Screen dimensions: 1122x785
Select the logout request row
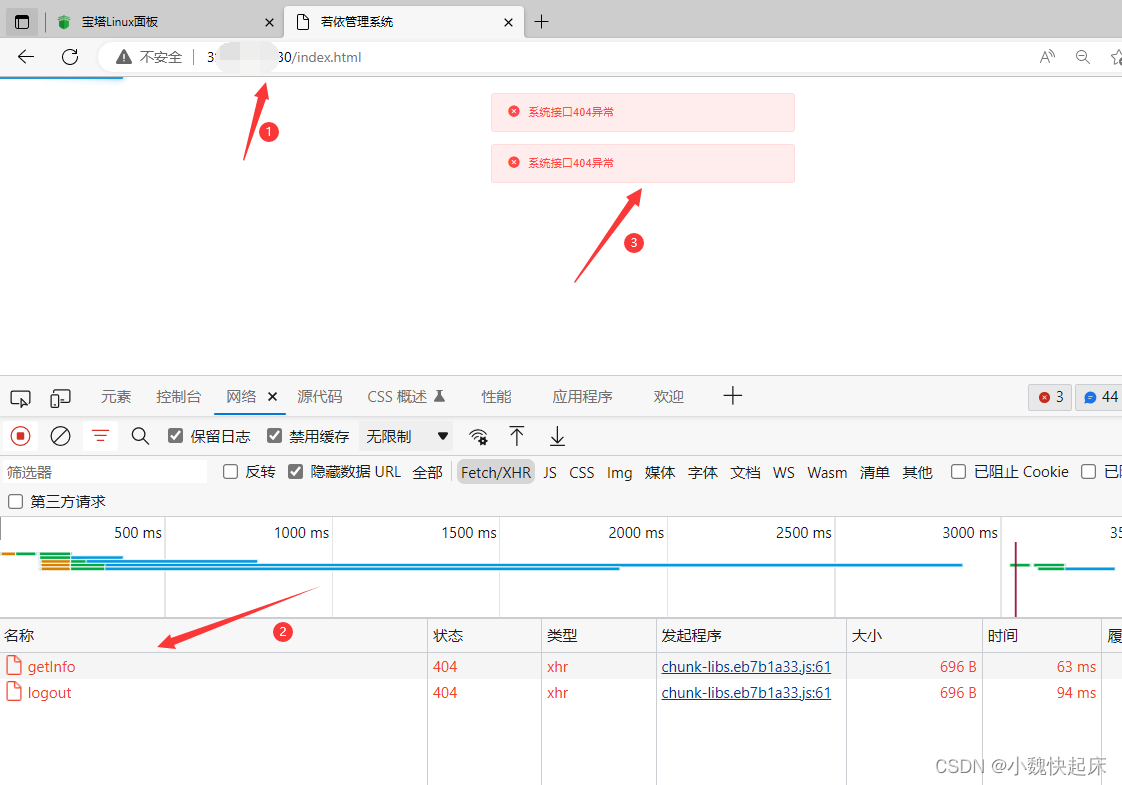click(x=561, y=693)
